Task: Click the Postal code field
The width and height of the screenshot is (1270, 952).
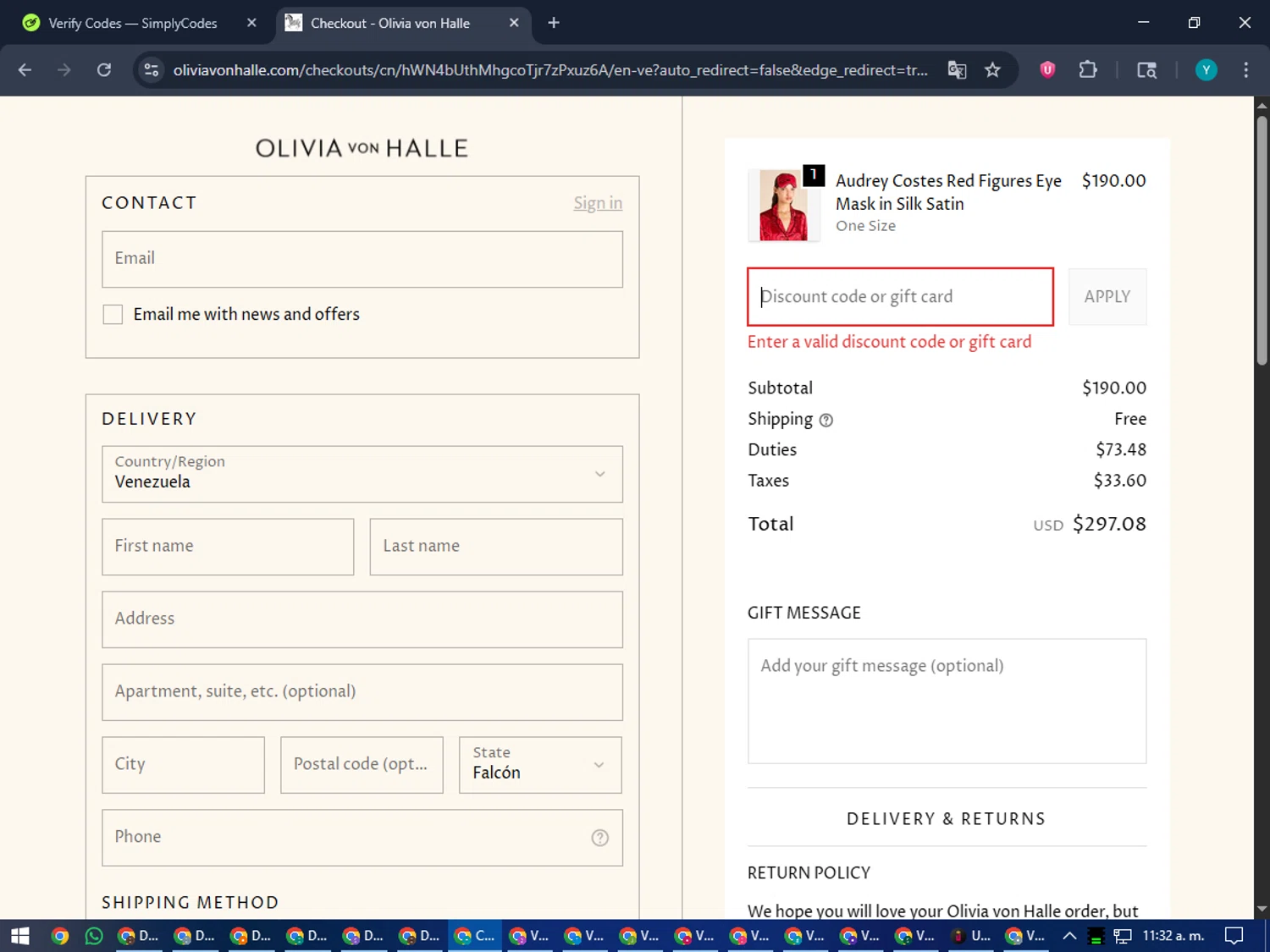Action: (362, 765)
